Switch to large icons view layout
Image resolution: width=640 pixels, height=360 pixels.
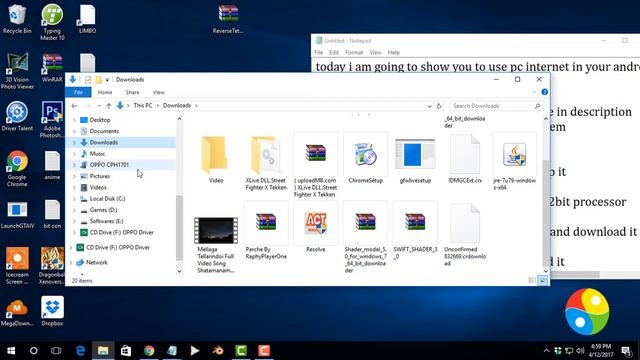pos(542,280)
